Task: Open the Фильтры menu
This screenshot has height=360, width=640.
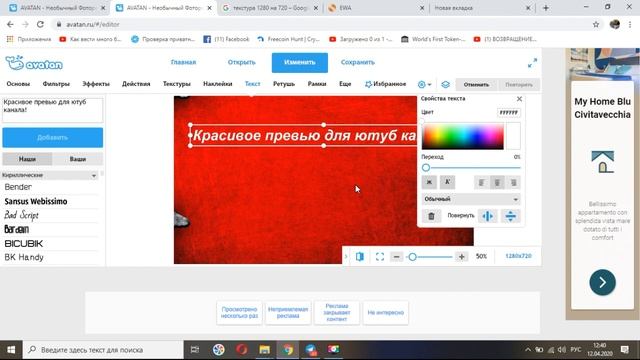Action: [x=56, y=84]
